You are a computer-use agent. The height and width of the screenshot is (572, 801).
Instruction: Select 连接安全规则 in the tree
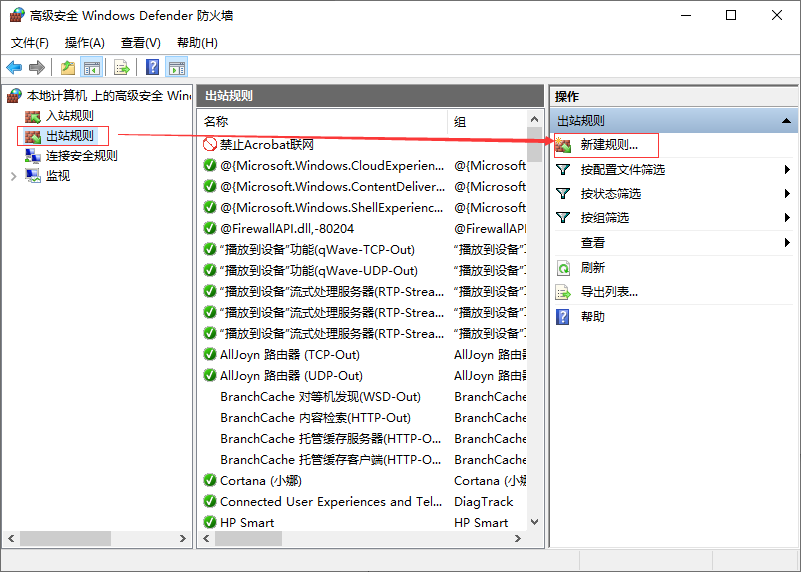click(x=82, y=156)
